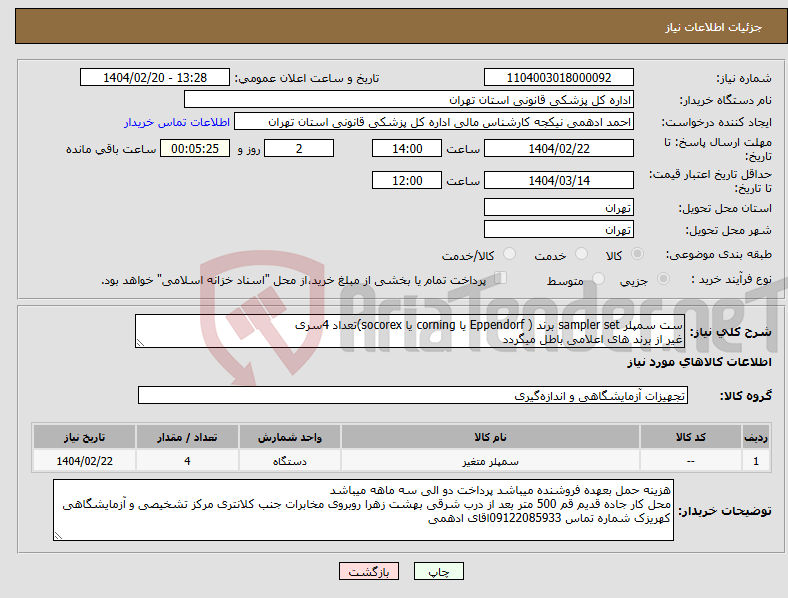Click the buyer notes textarea

click(363, 510)
